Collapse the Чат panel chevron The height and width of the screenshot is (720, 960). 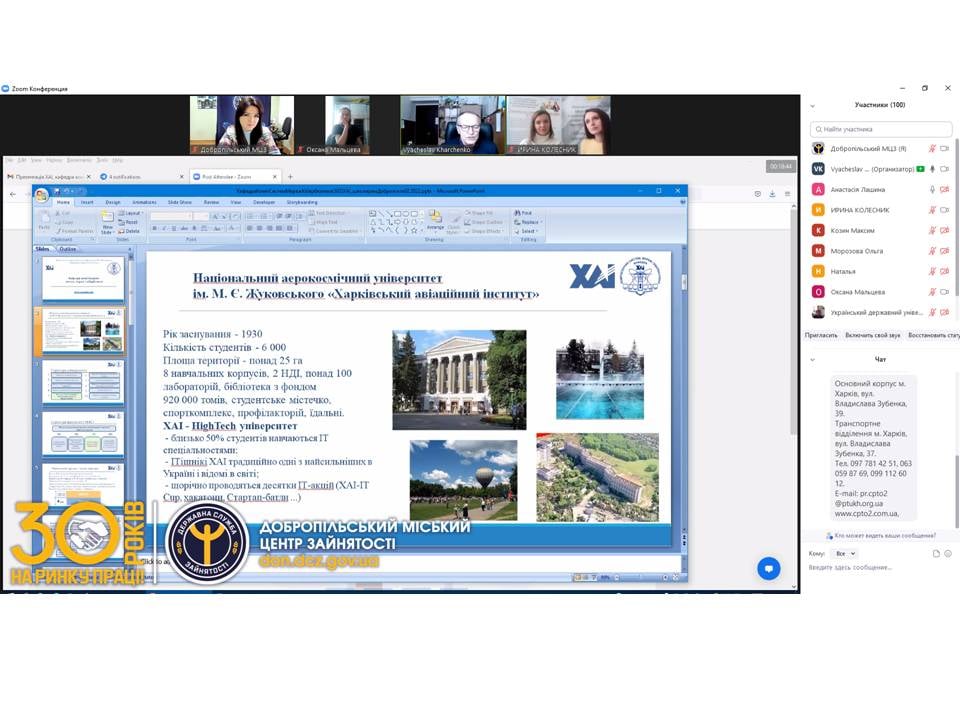click(x=812, y=360)
